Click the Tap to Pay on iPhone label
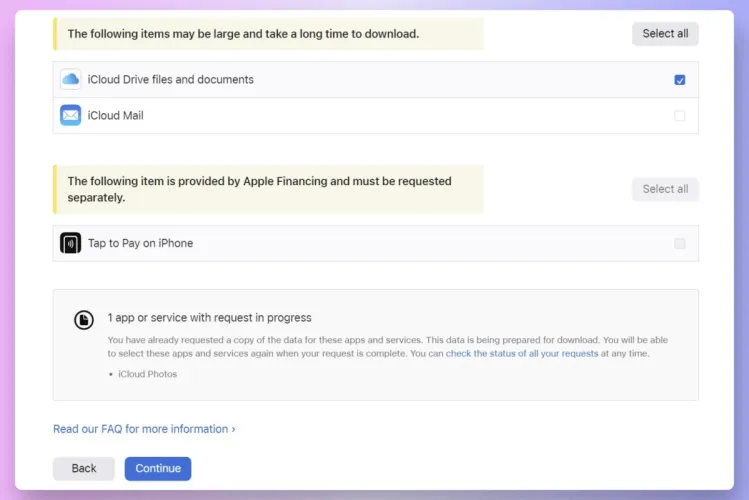The image size is (749, 500). pyautogui.click(x=141, y=243)
